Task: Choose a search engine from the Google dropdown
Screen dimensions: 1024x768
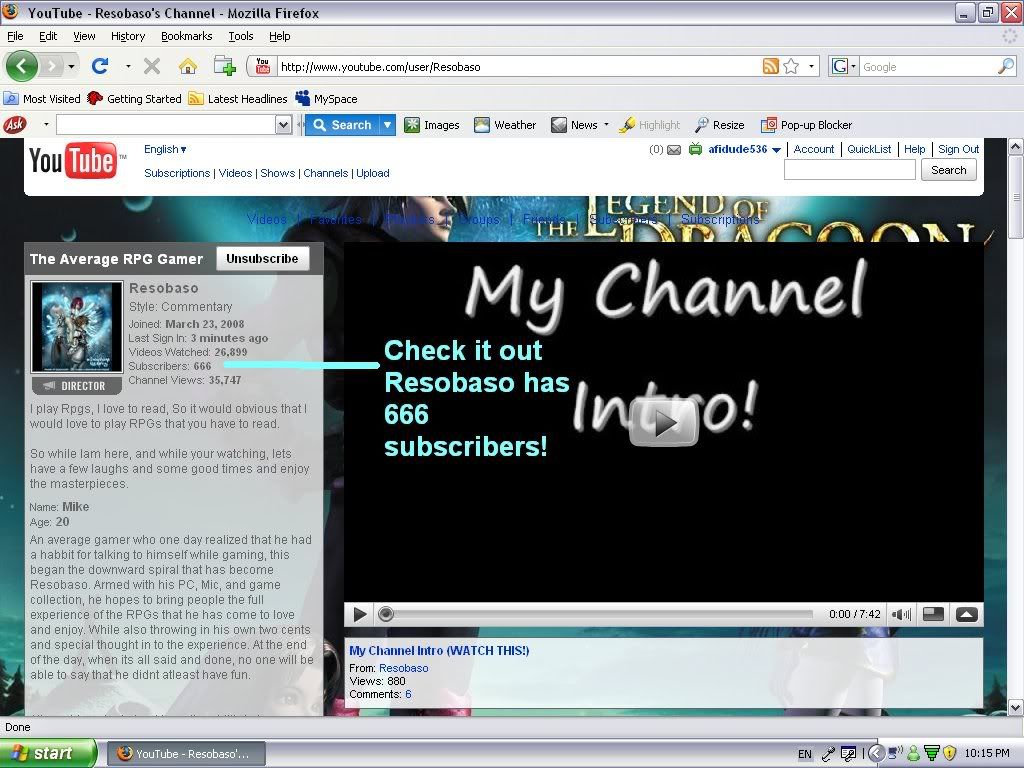Action: (843, 66)
